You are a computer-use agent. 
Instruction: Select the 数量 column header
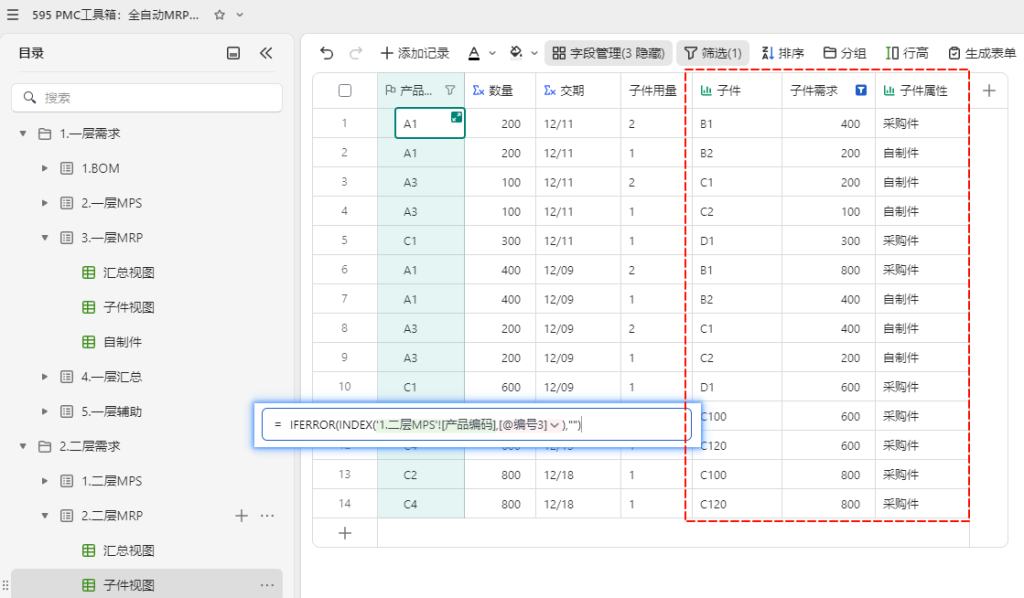tap(500, 90)
